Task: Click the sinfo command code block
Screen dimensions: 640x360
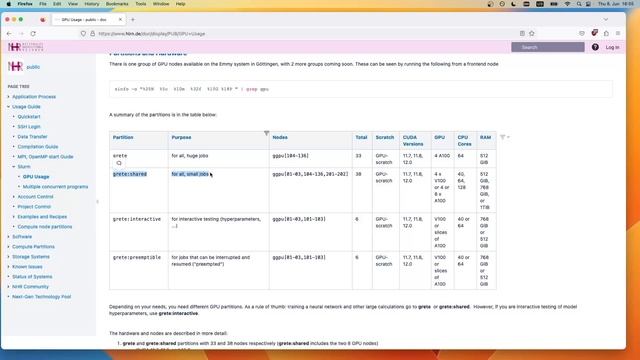Action: coord(361,89)
